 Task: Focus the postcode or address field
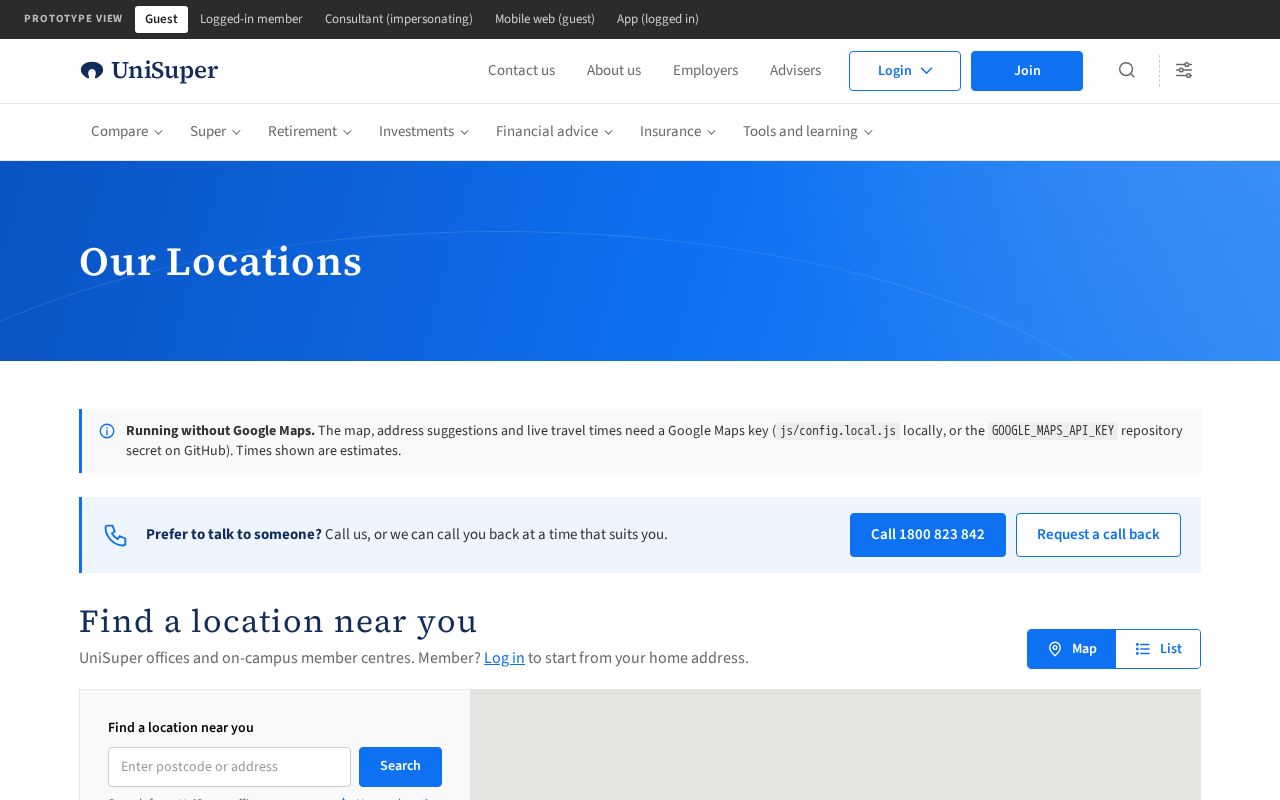click(x=229, y=767)
